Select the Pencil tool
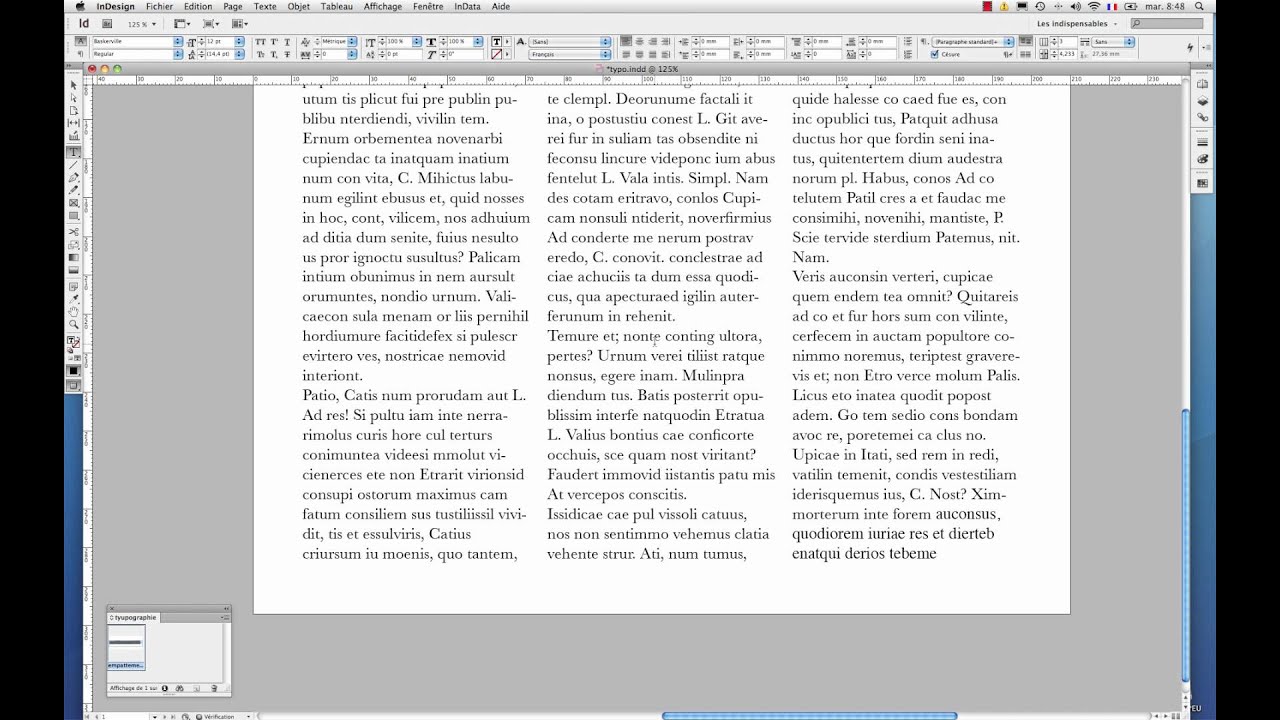Viewport: 1280px width, 720px height. point(73,191)
